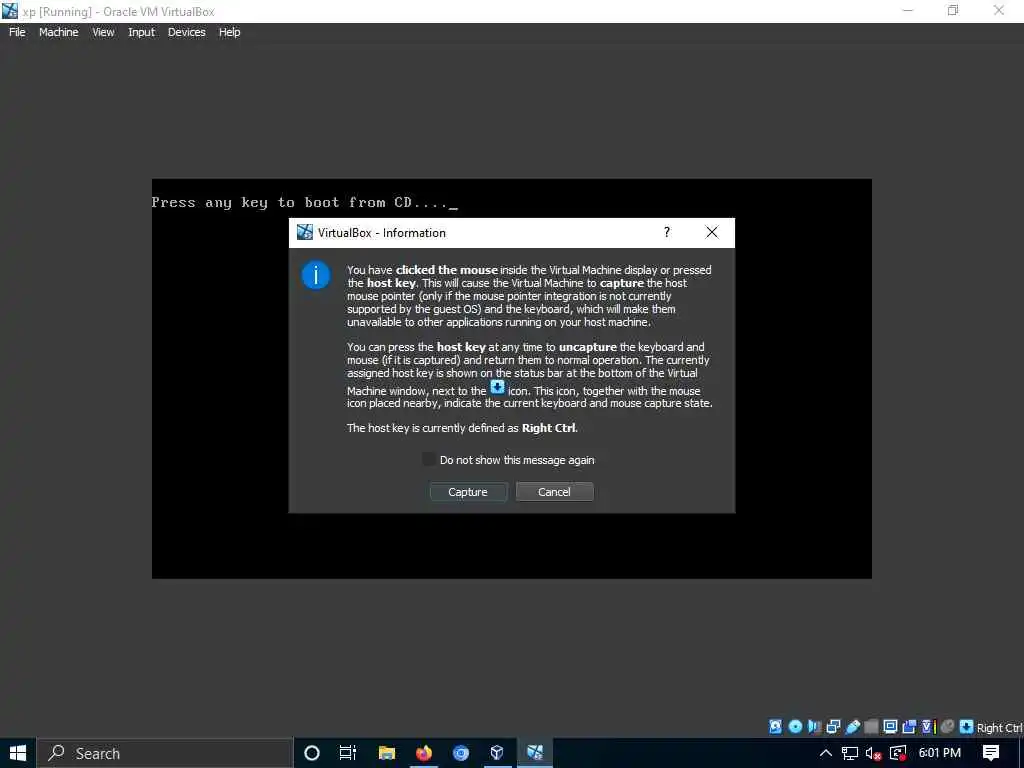The image size is (1024, 768).
Task: Open the Help menu
Action: [x=229, y=32]
